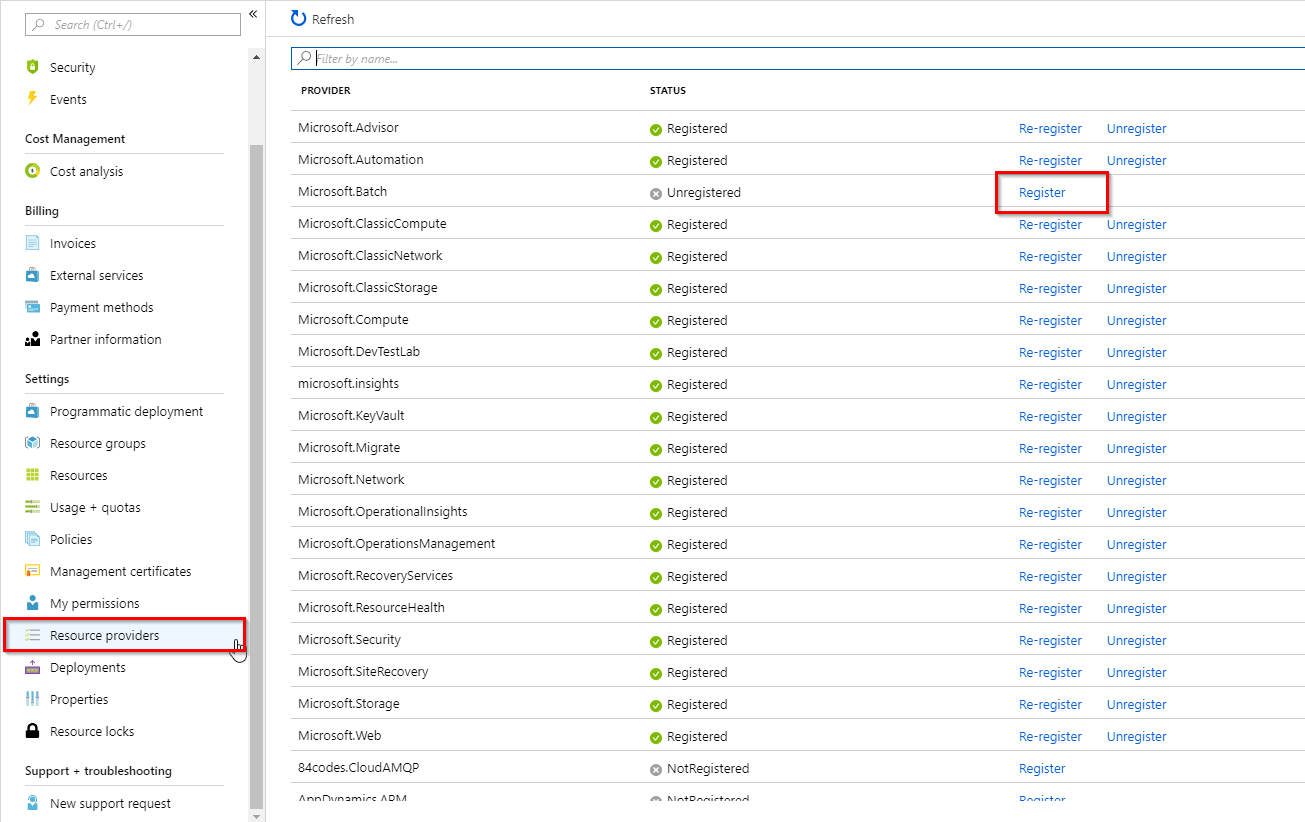Click the Refresh icon in the toolbar
The height and width of the screenshot is (822, 1305).
pos(298,18)
